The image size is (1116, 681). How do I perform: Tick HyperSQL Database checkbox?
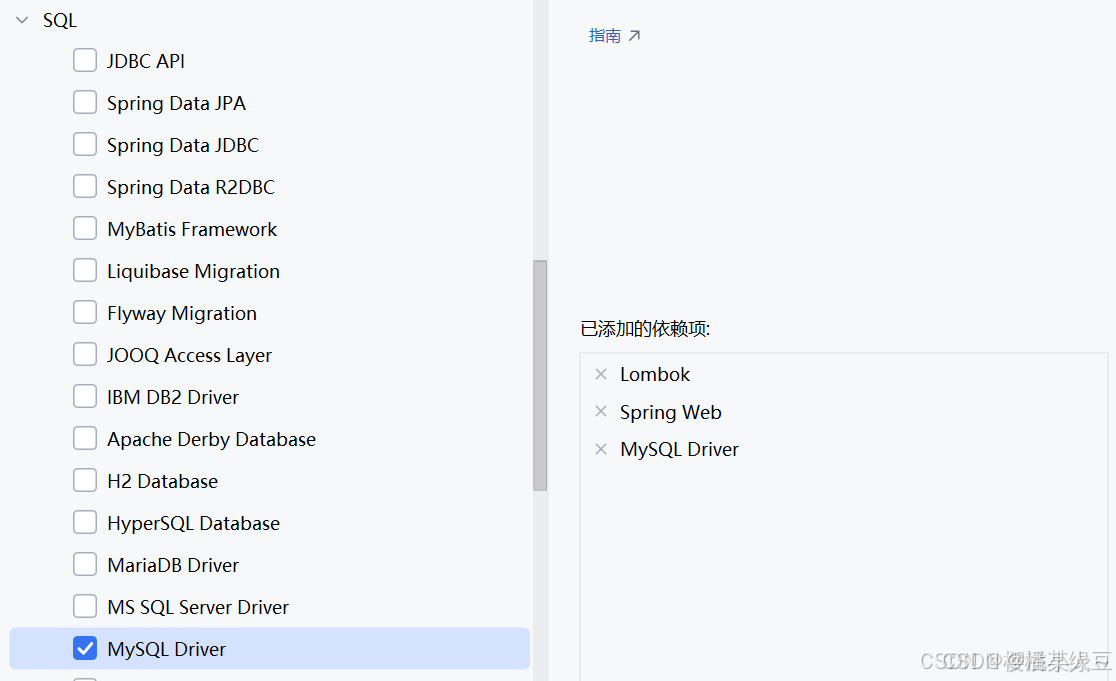point(85,522)
